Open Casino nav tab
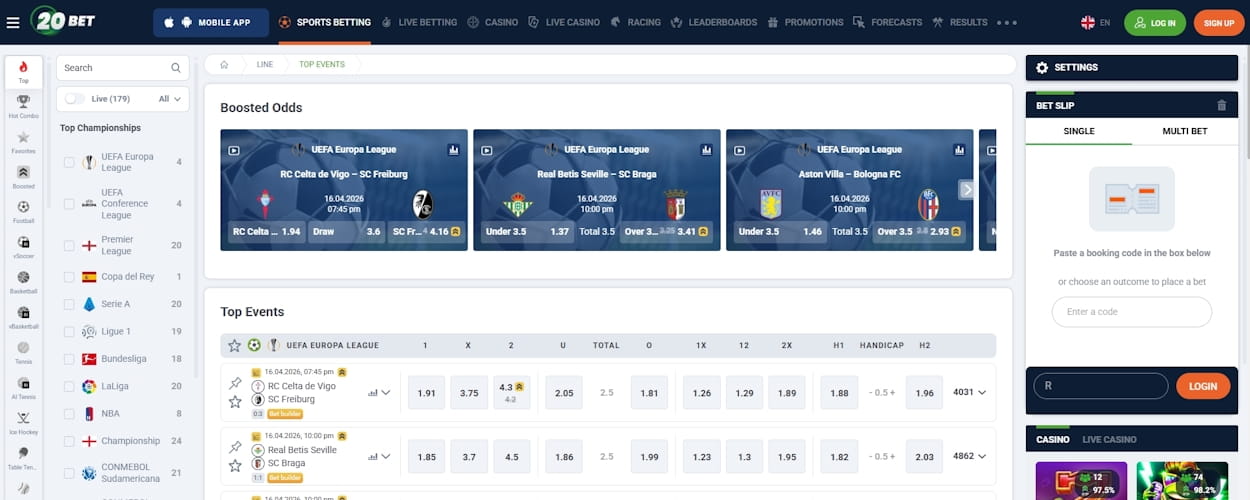This screenshot has height=500, width=1250. (x=492, y=22)
